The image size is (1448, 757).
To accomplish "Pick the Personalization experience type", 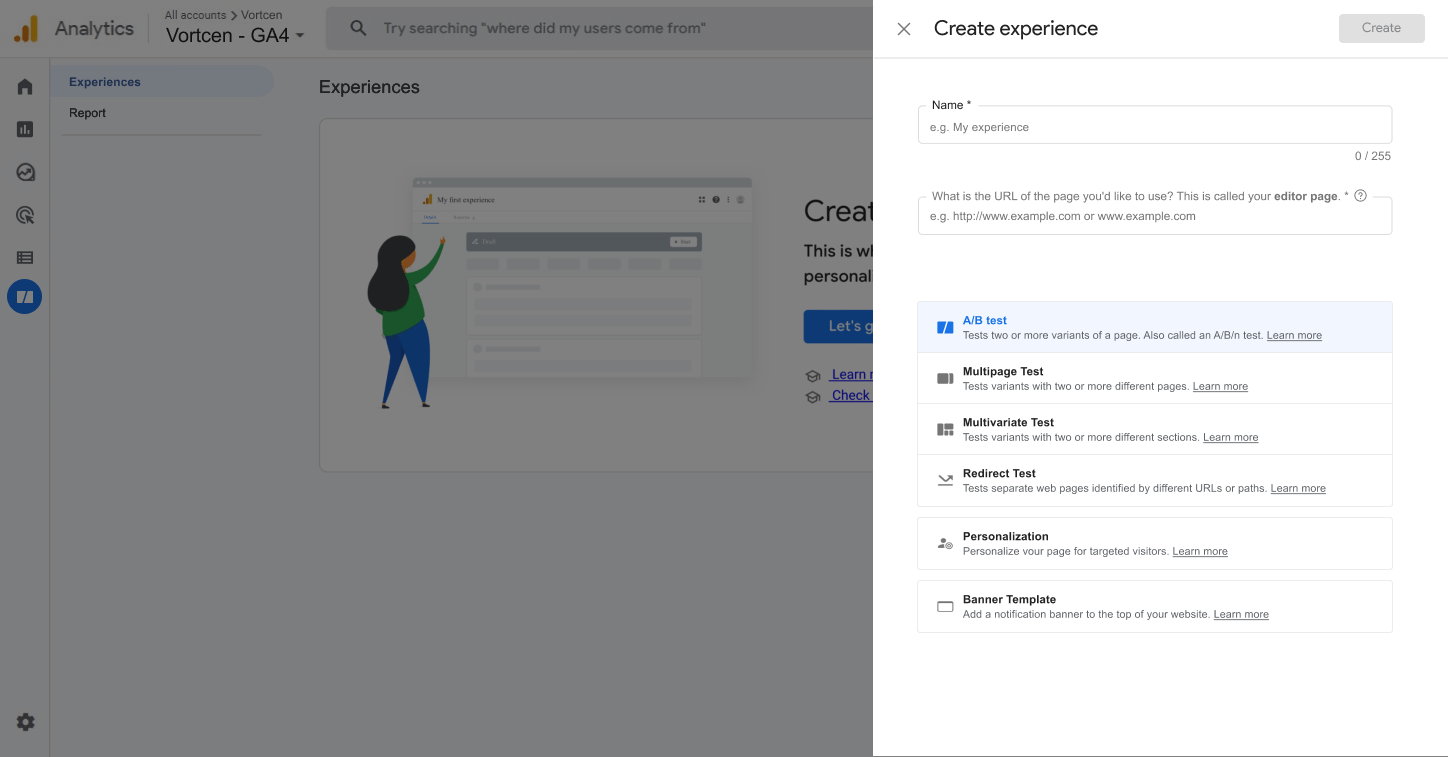I will click(1154, 542).
